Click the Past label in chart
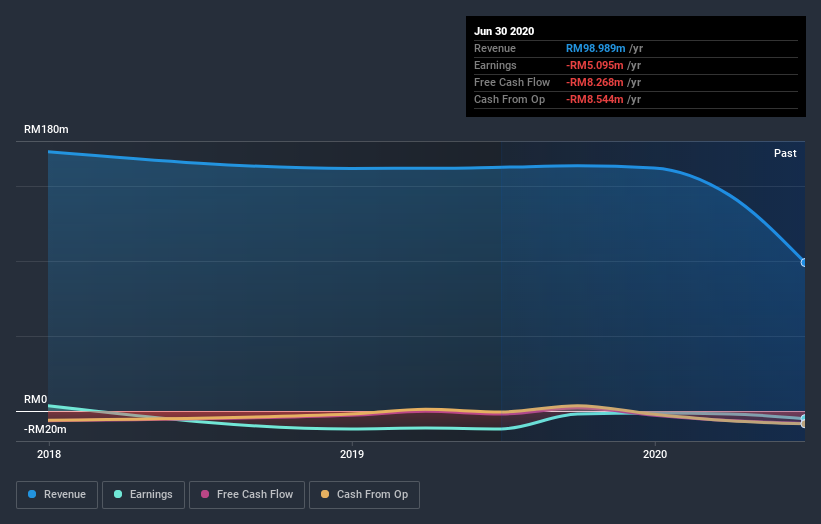This screenshot has height=524, width=821. [x=785, y=153]
